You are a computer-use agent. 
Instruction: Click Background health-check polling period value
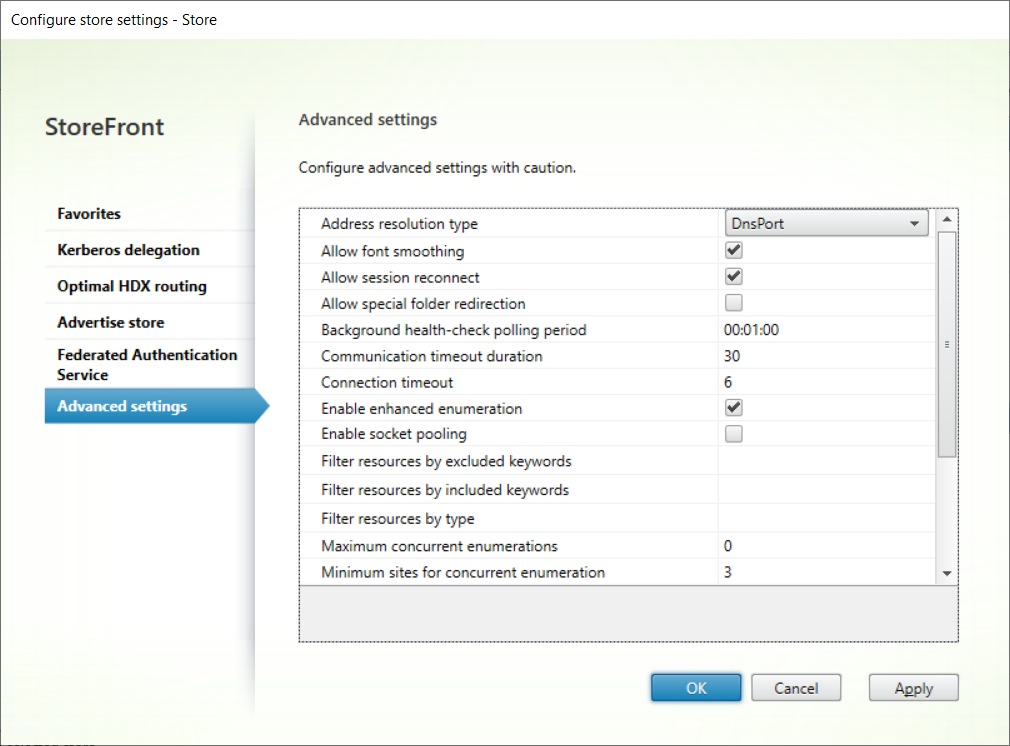click(x=825, y=330)
